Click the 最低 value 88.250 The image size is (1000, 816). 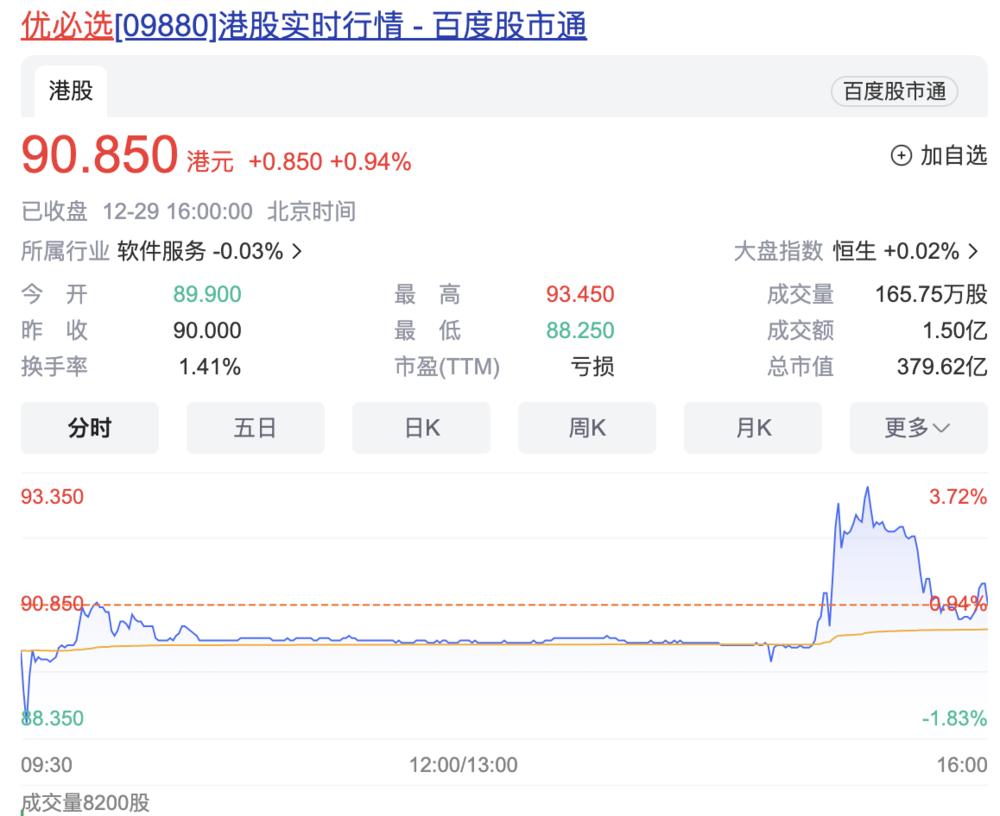coord(580,330)
